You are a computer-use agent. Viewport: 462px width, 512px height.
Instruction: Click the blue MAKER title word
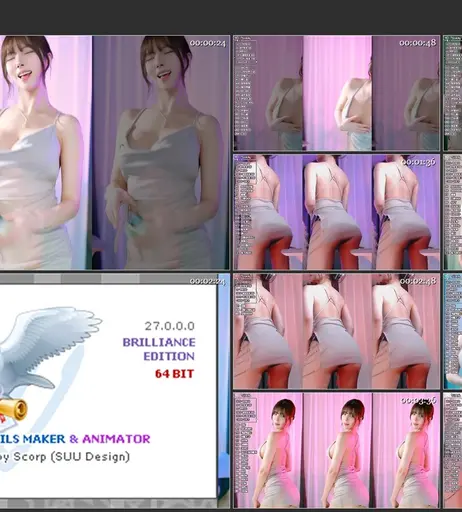[x=44, y=439]
